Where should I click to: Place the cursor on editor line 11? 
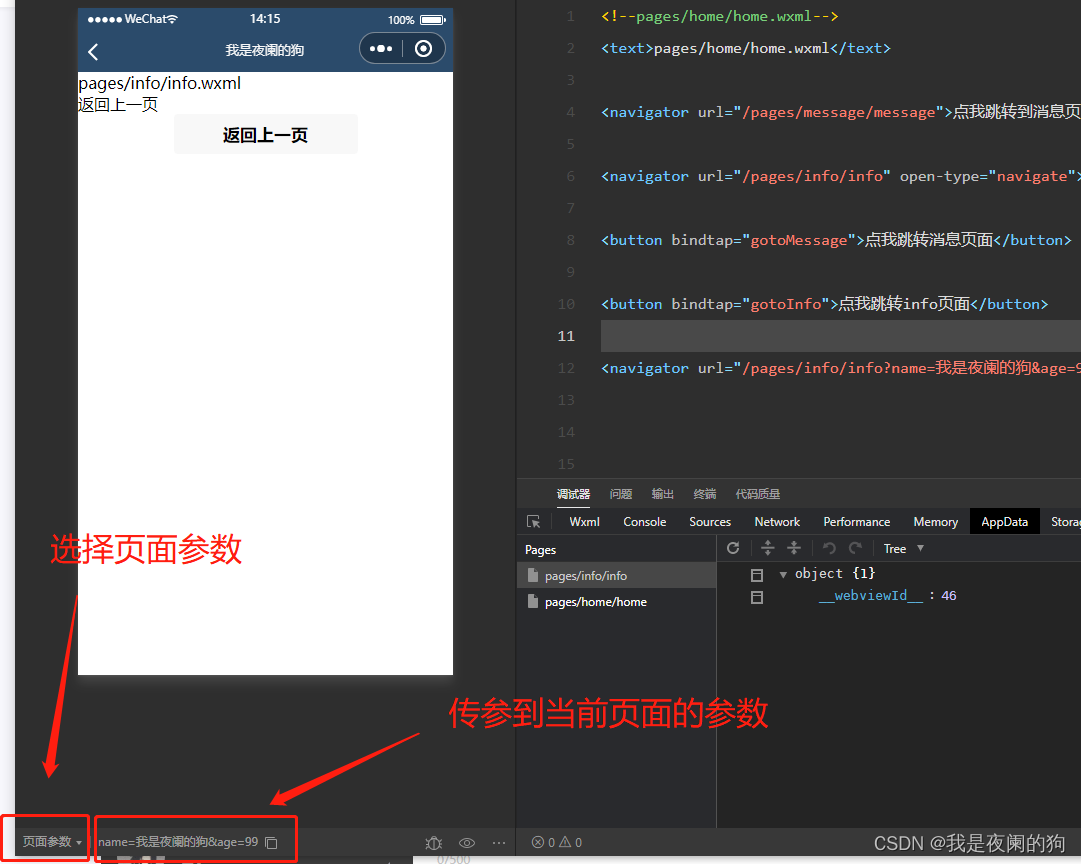[840, 336]
